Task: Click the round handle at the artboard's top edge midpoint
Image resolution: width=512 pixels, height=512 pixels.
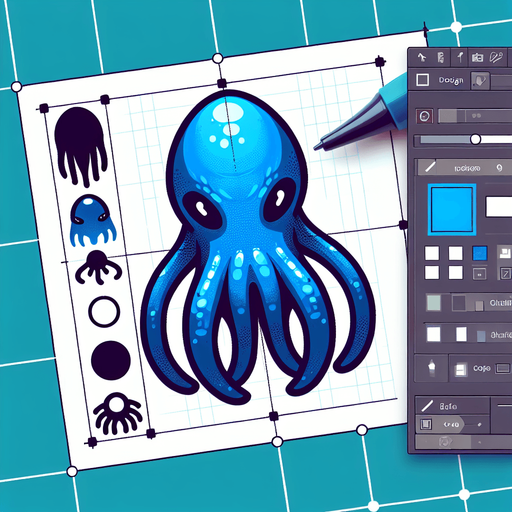Action: tap(218, 59)
